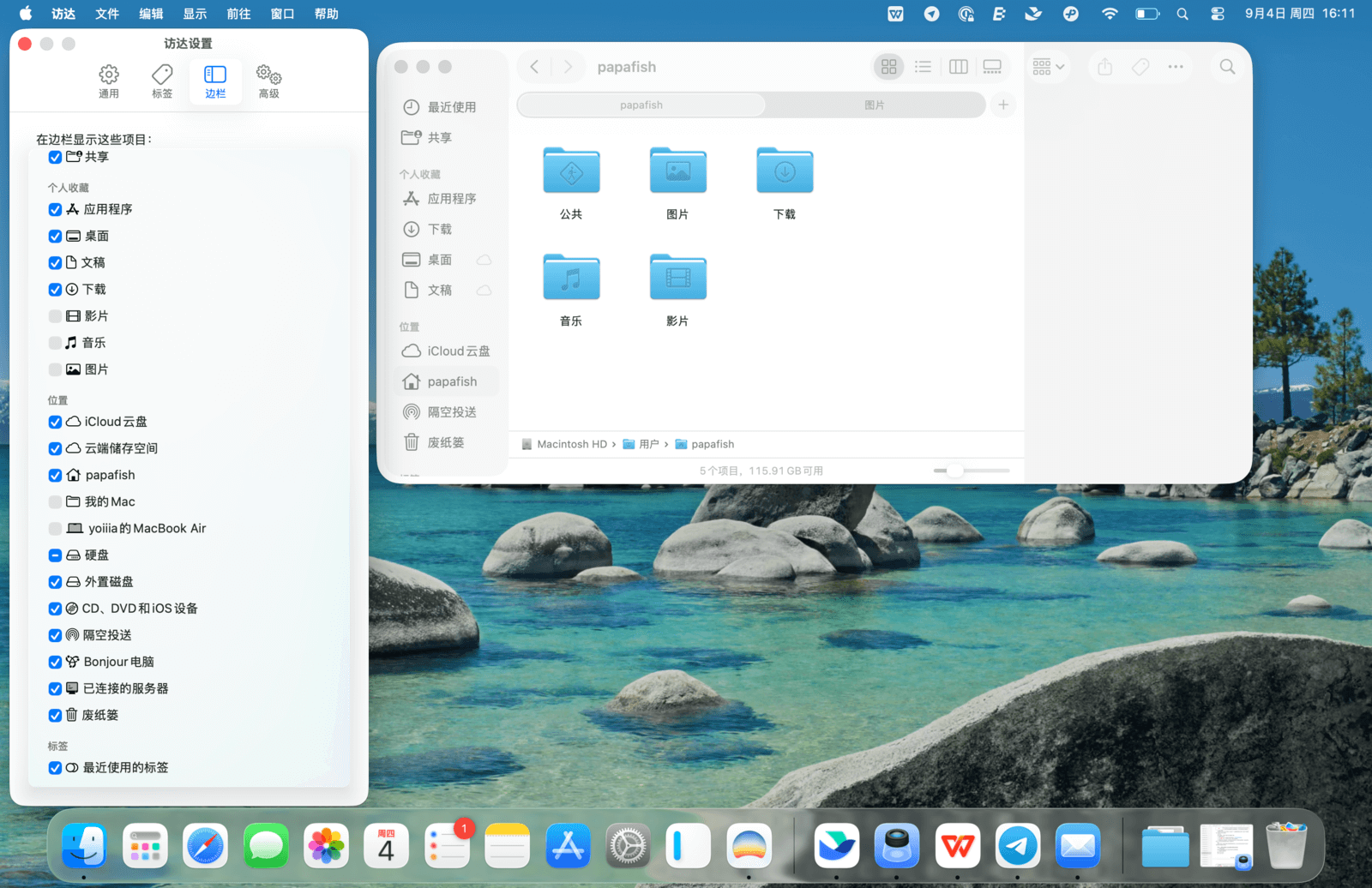
Task: Switch to list view in Finder toolbar
Action: 923,67
